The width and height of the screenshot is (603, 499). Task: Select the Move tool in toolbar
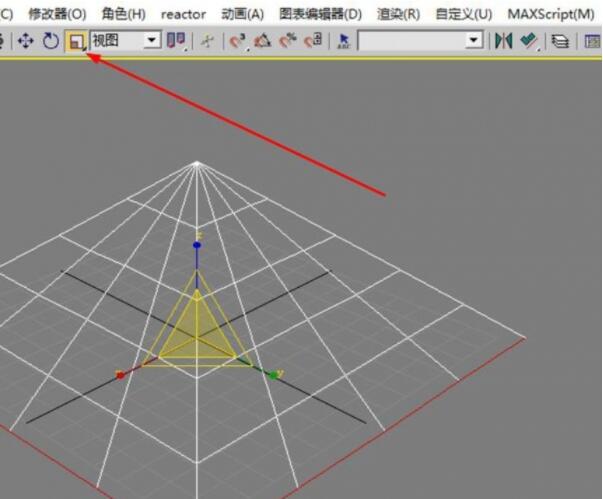coord(26,41)
